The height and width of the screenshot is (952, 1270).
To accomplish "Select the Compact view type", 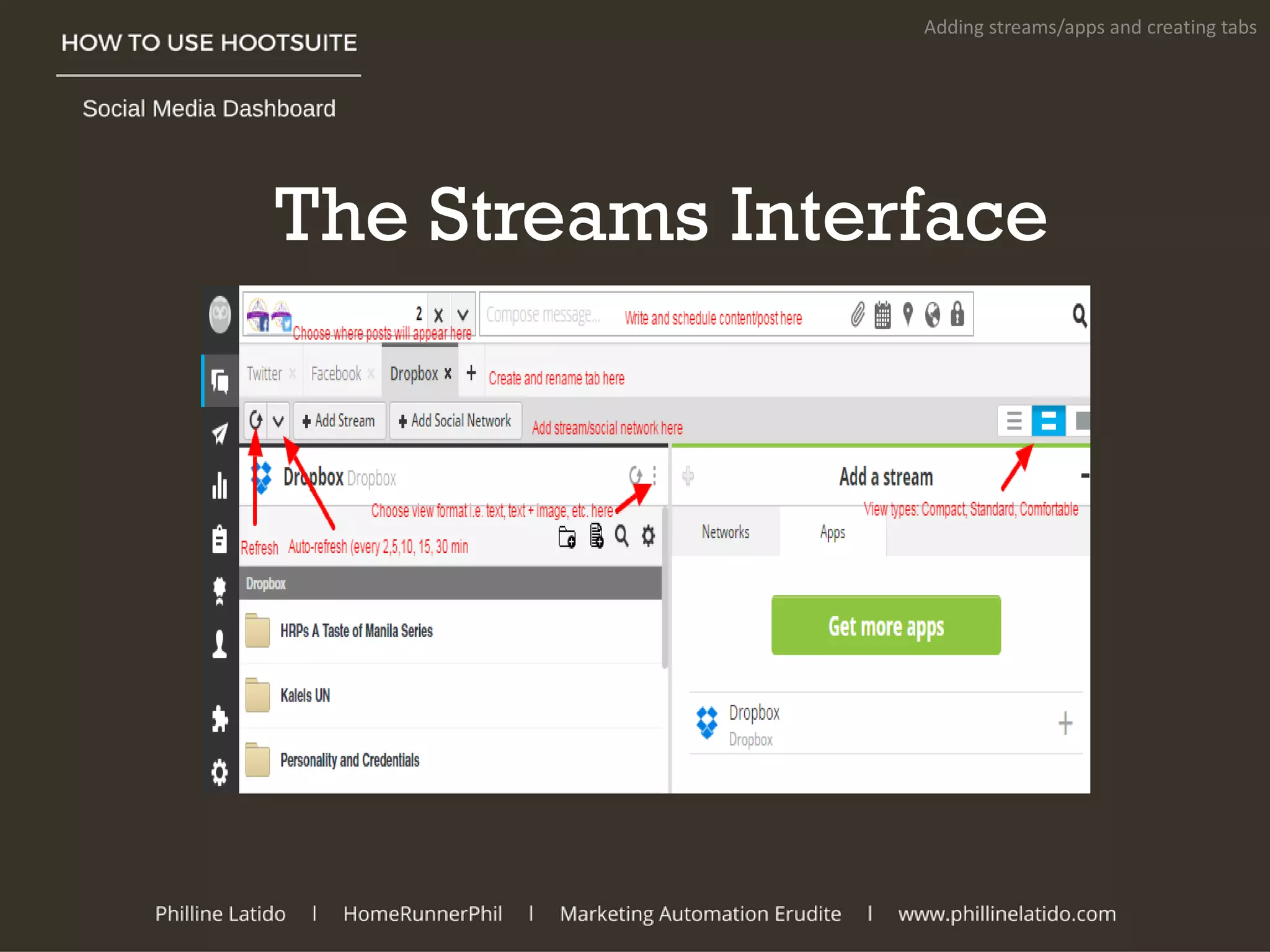I will coord(1014,421).
